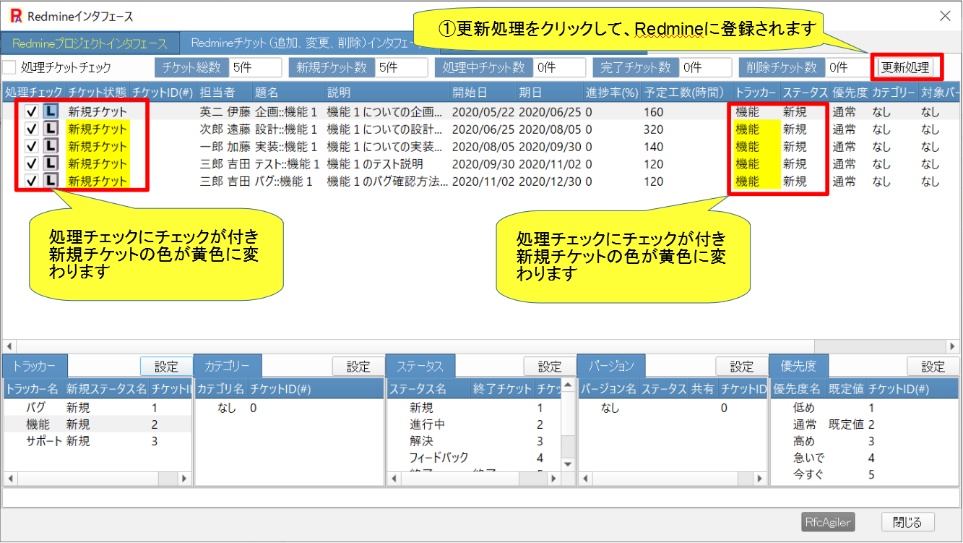The image size is (963, 543).
Task: Select the 低め row in 優先度 list
Action: click(x=864, y=407)
